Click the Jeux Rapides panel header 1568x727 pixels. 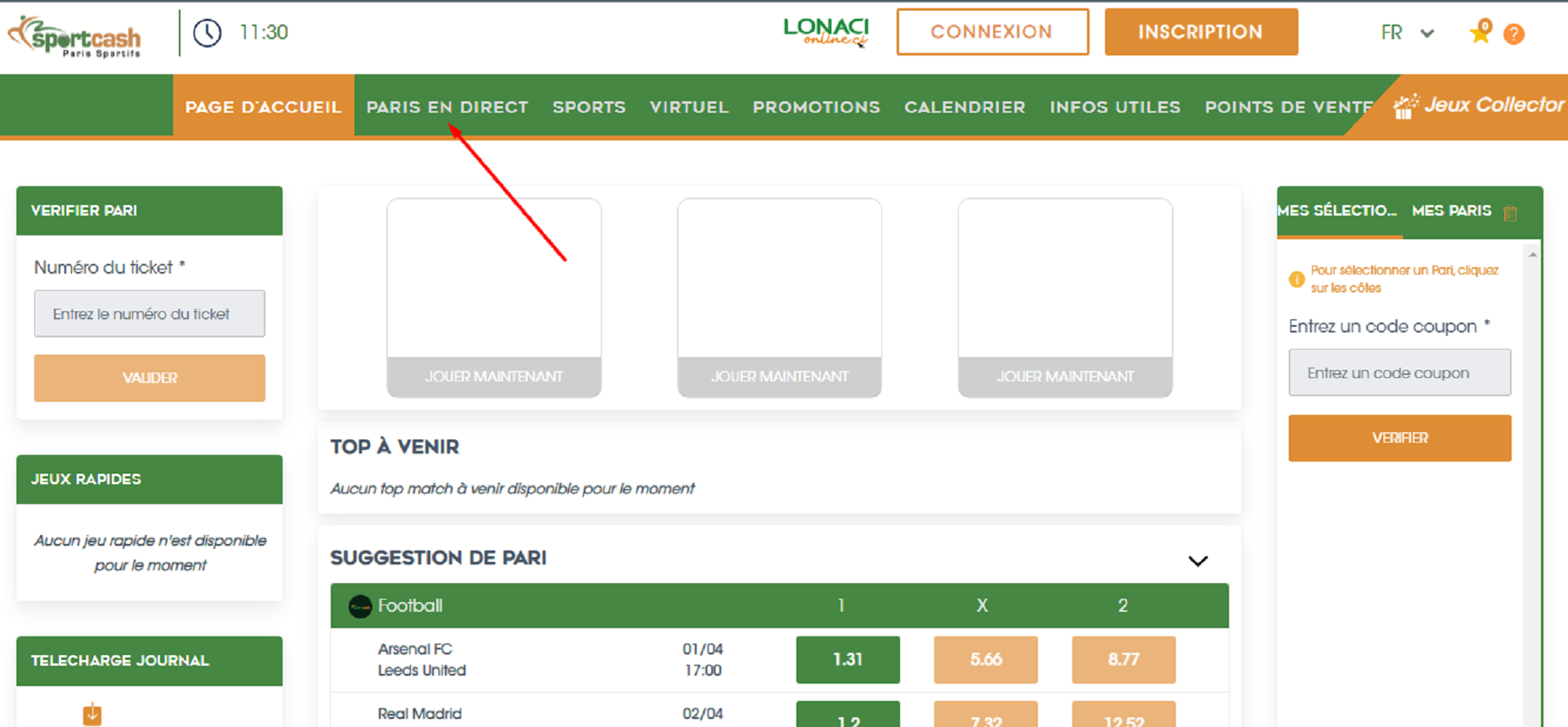click(149, 479)
